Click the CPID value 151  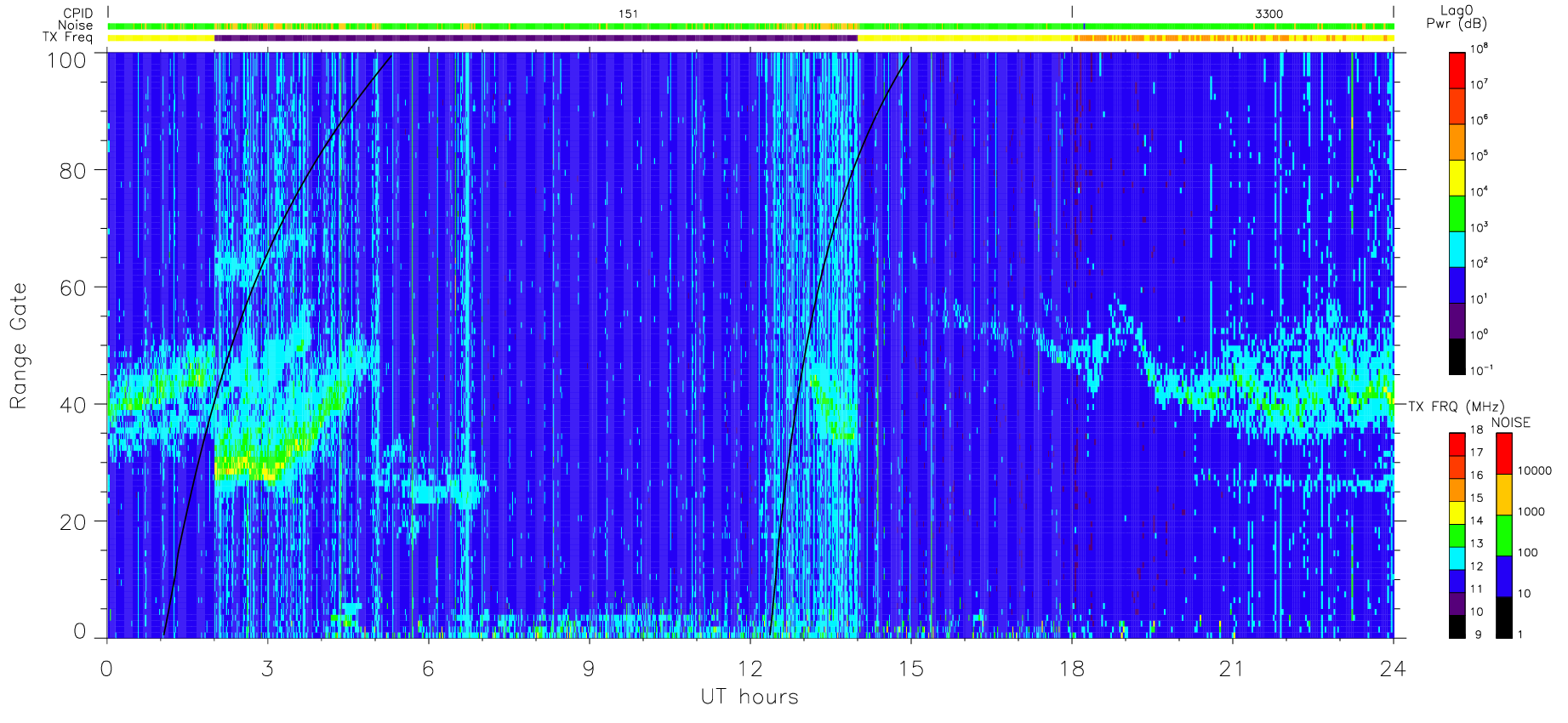(628, 14)
